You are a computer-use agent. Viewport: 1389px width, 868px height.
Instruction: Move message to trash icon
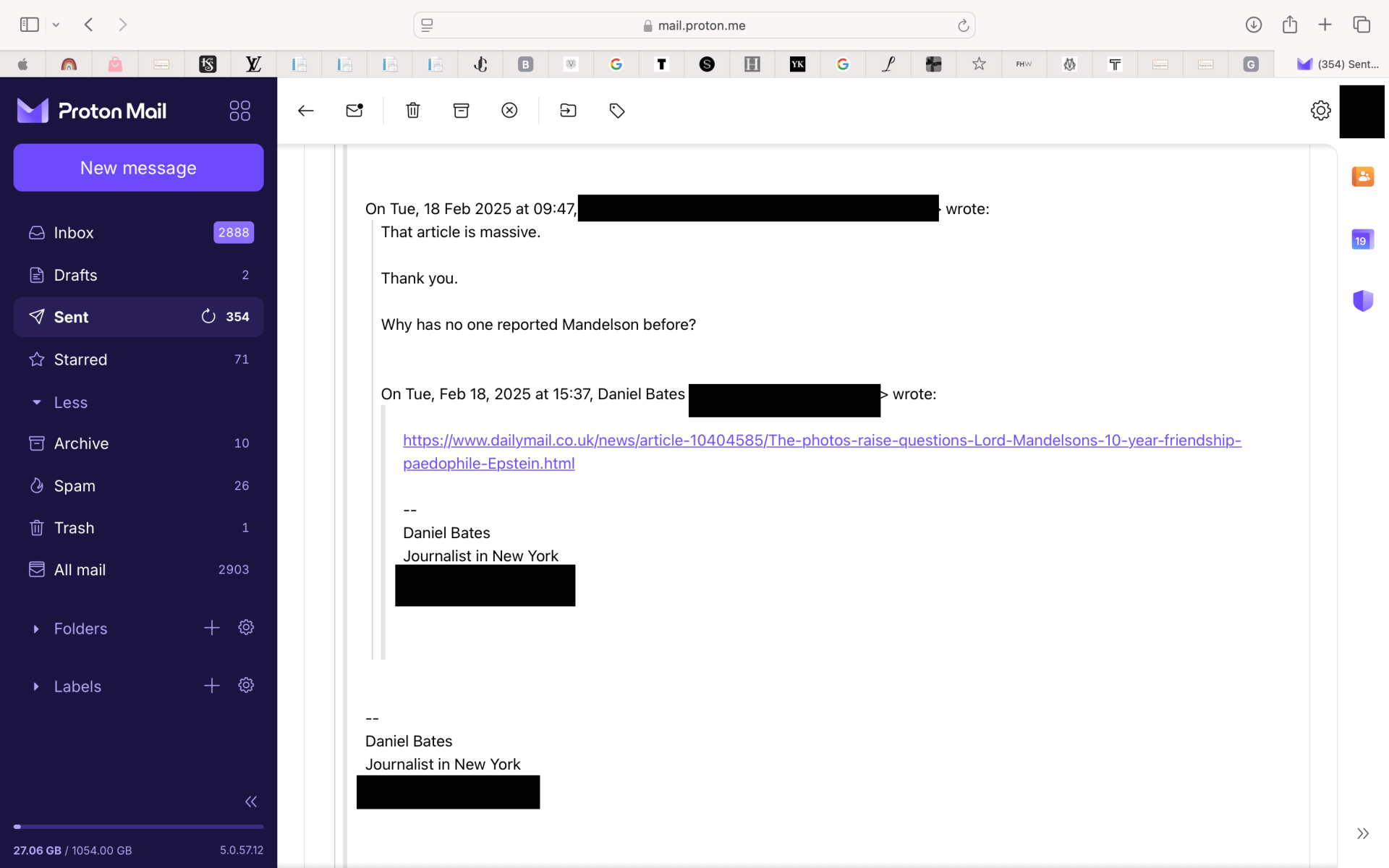(x=413, y=111)
